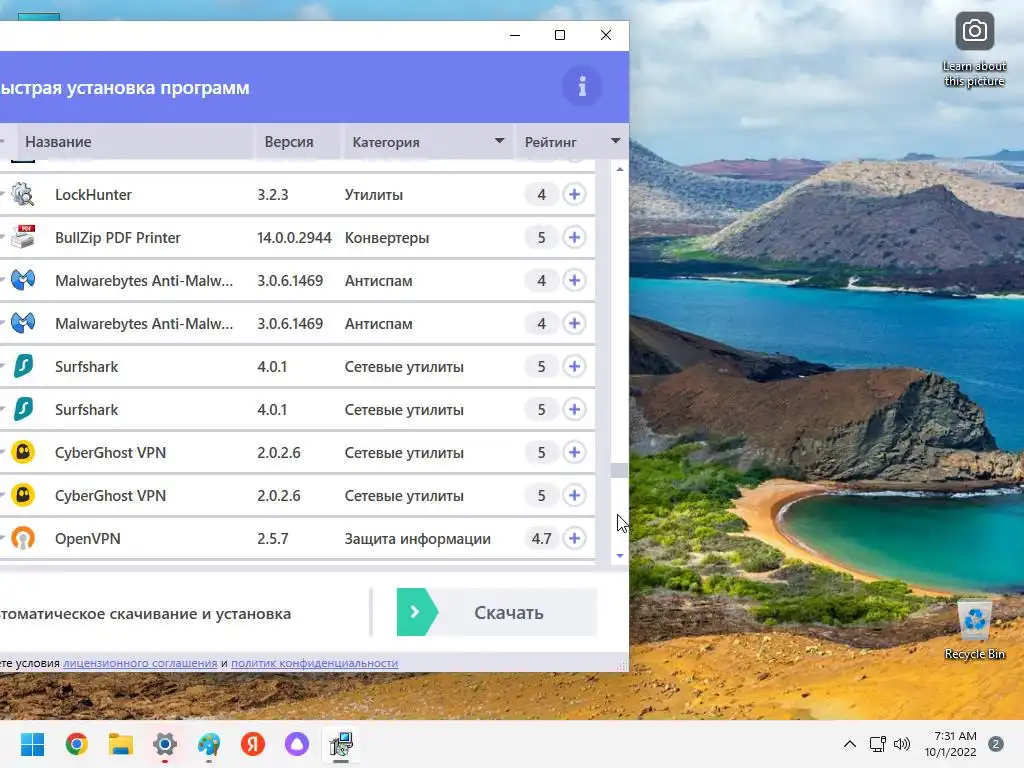Image resolution: width=1024 pixels, height=768 pixels.
Task: Add LockHunter with its plus button
Action: (574, 194)
